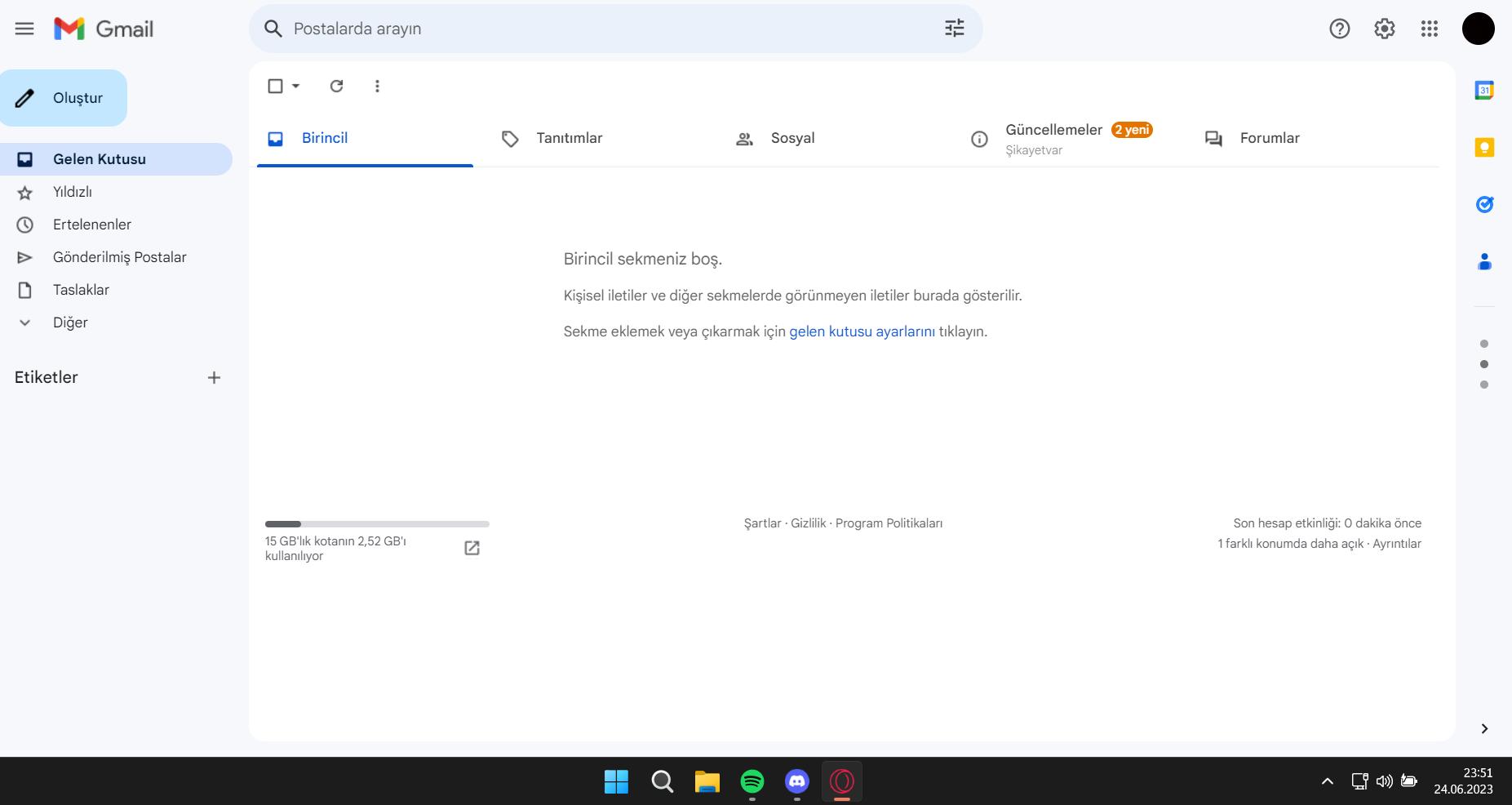Toggle the main menu hamburger button
The width and height of the screenshot is (1512, 805).
[24, 29]
